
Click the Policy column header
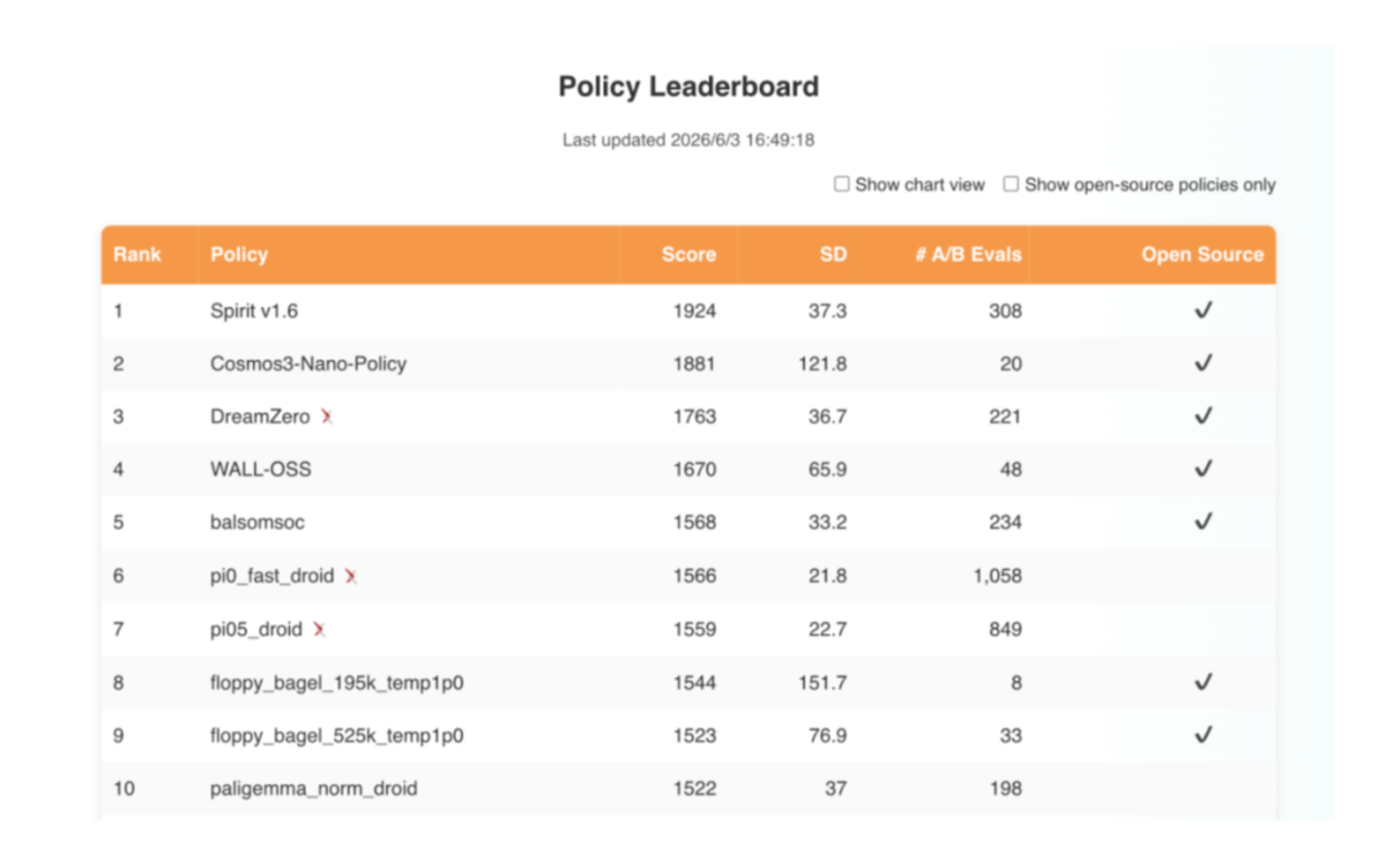(239, 255)
